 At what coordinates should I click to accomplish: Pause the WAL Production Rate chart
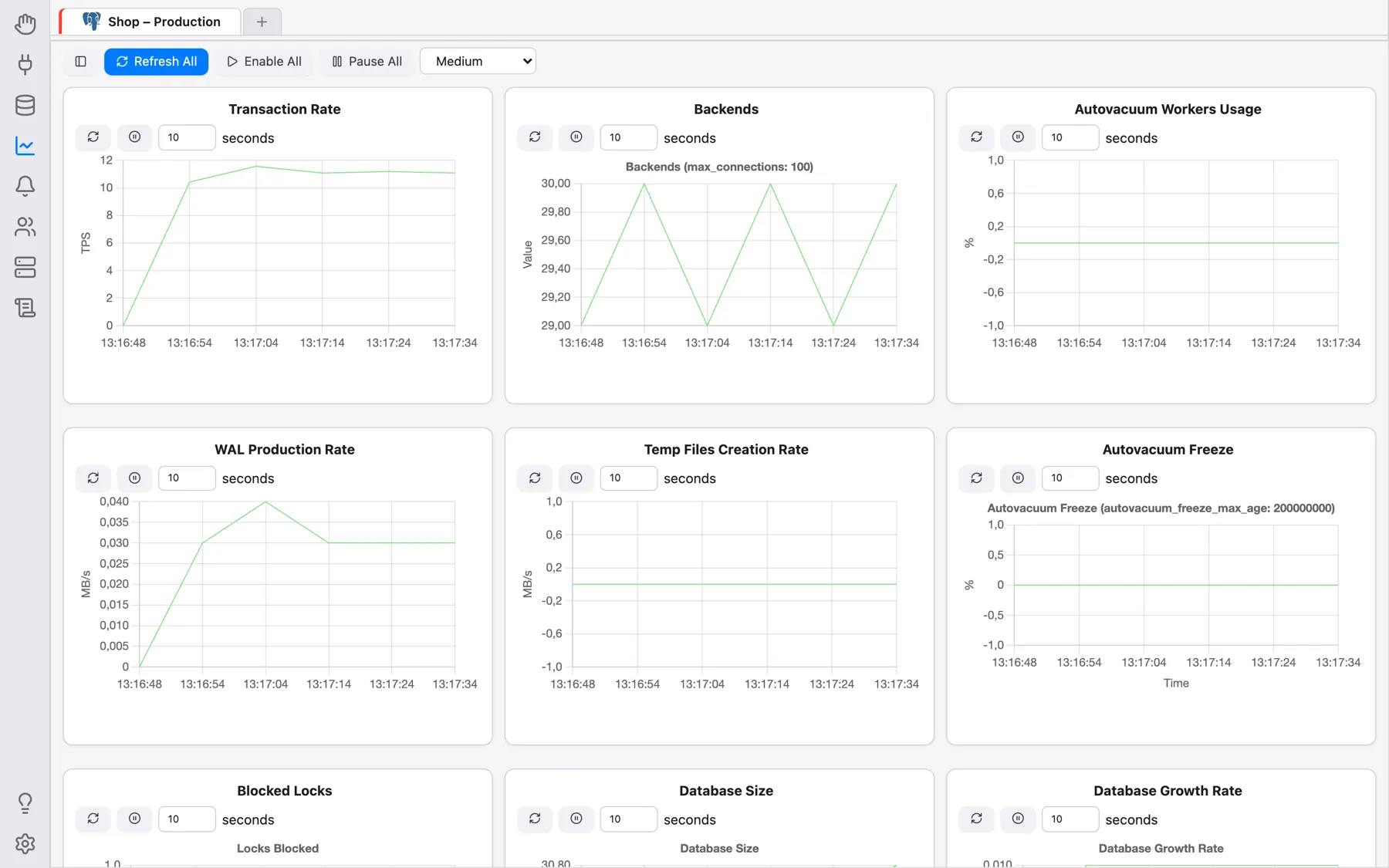click(134, 478)
